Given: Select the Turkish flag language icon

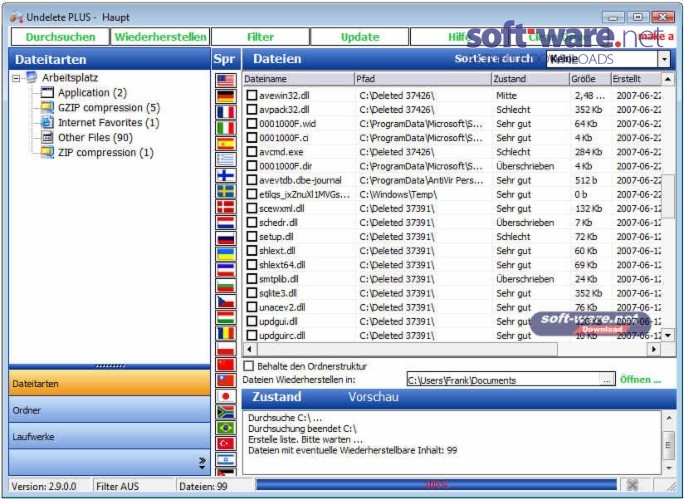Looking at the screenshot, I should coord(226,443).
